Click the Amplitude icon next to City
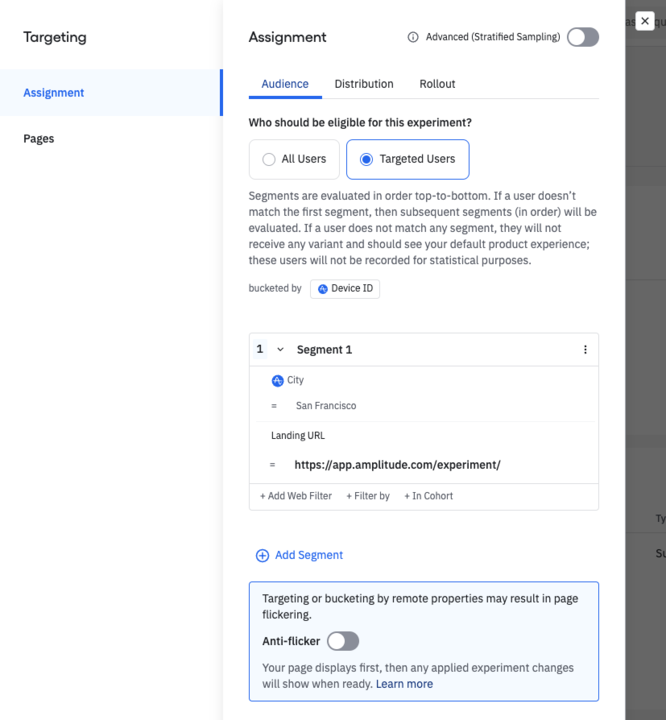 click(x=277, y=381)
